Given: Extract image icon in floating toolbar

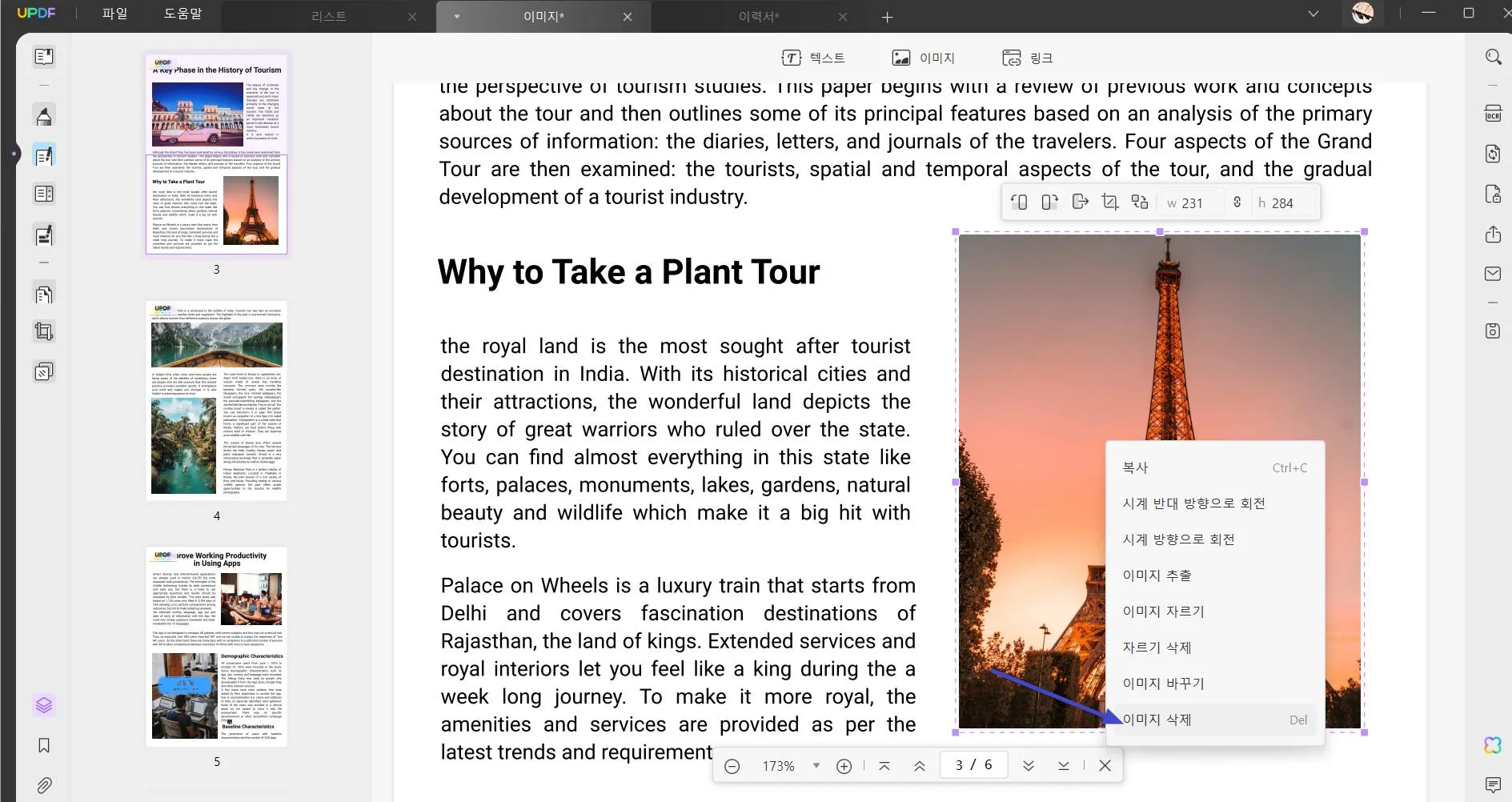Looking at the screenshot, I should tap(1080, 202).
